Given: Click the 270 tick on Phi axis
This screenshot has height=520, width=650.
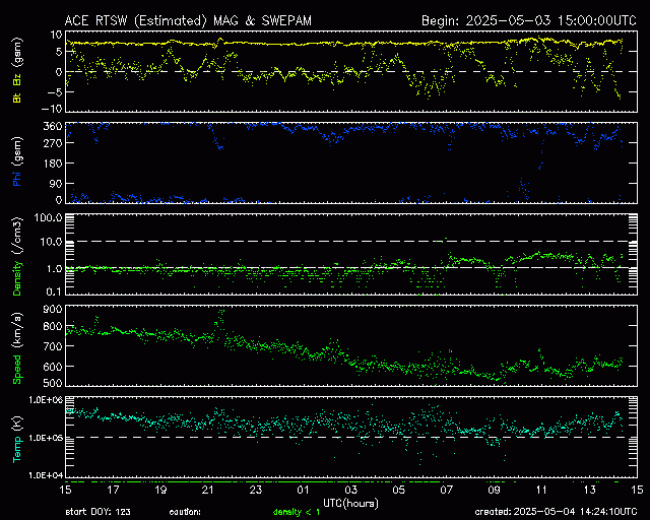Looking at the screenshot, I should pyautogui.click(x=53, y=143).
